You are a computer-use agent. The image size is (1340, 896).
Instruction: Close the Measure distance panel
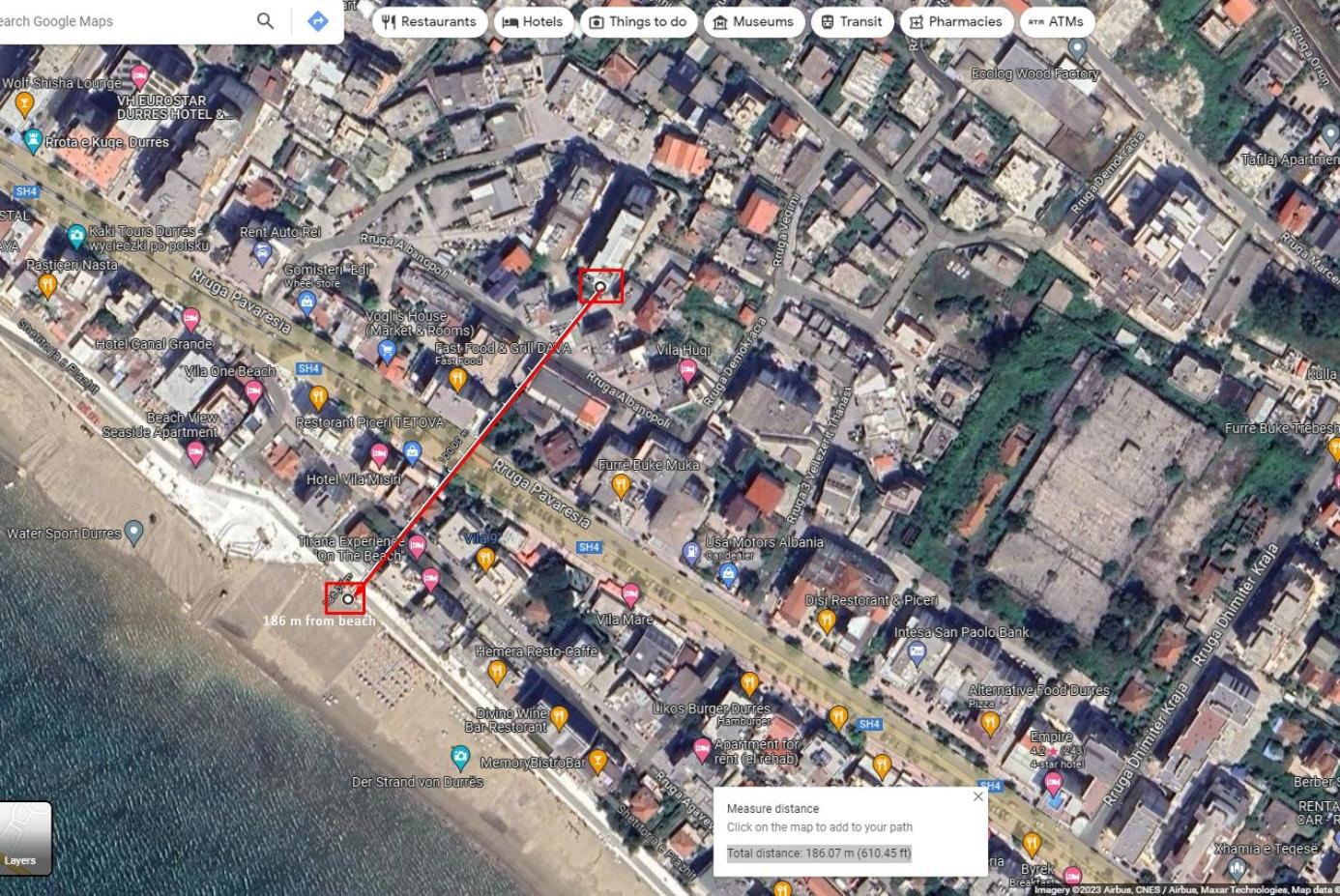tap(977, 796)
